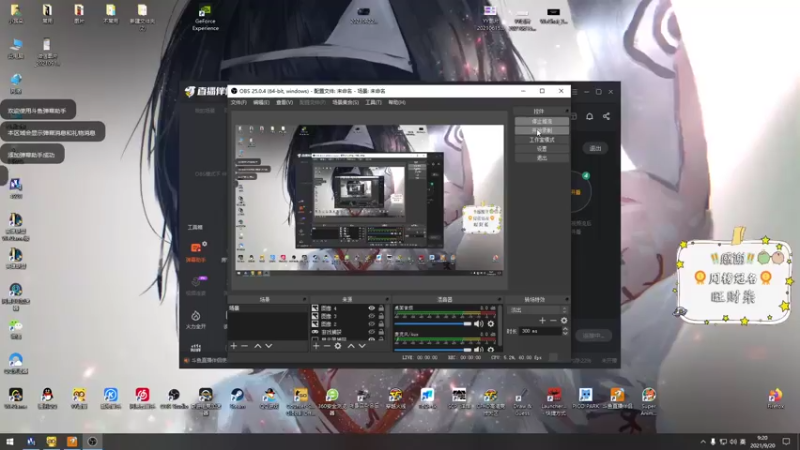Remove scene transition with minus icon
This screenshot has height=450, width=800.
click(x=553, y=320)
